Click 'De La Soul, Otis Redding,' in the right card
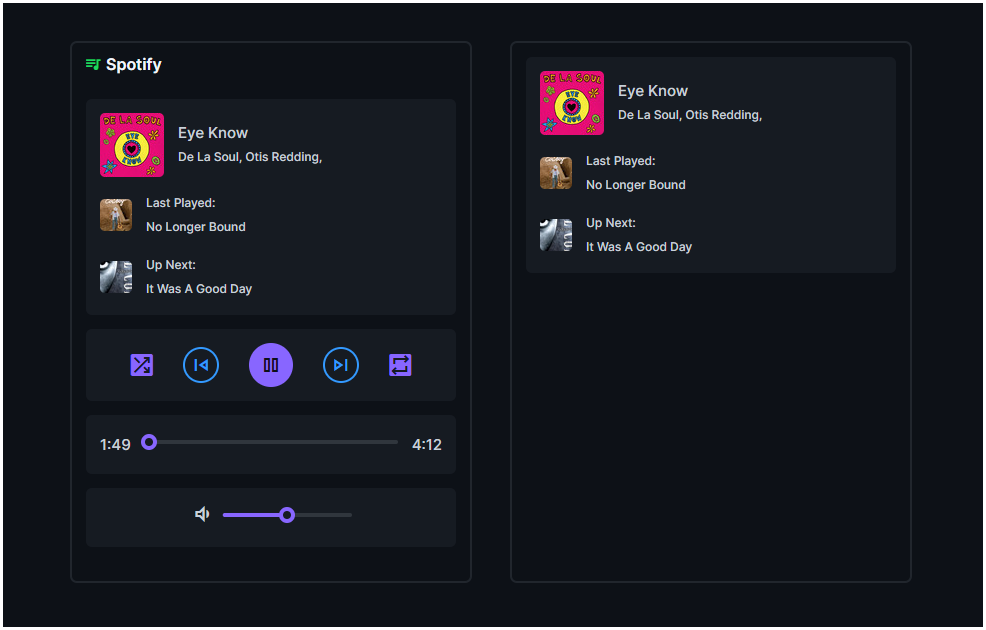986x630 pixels. pyautogui.click(x=690, y=115)
